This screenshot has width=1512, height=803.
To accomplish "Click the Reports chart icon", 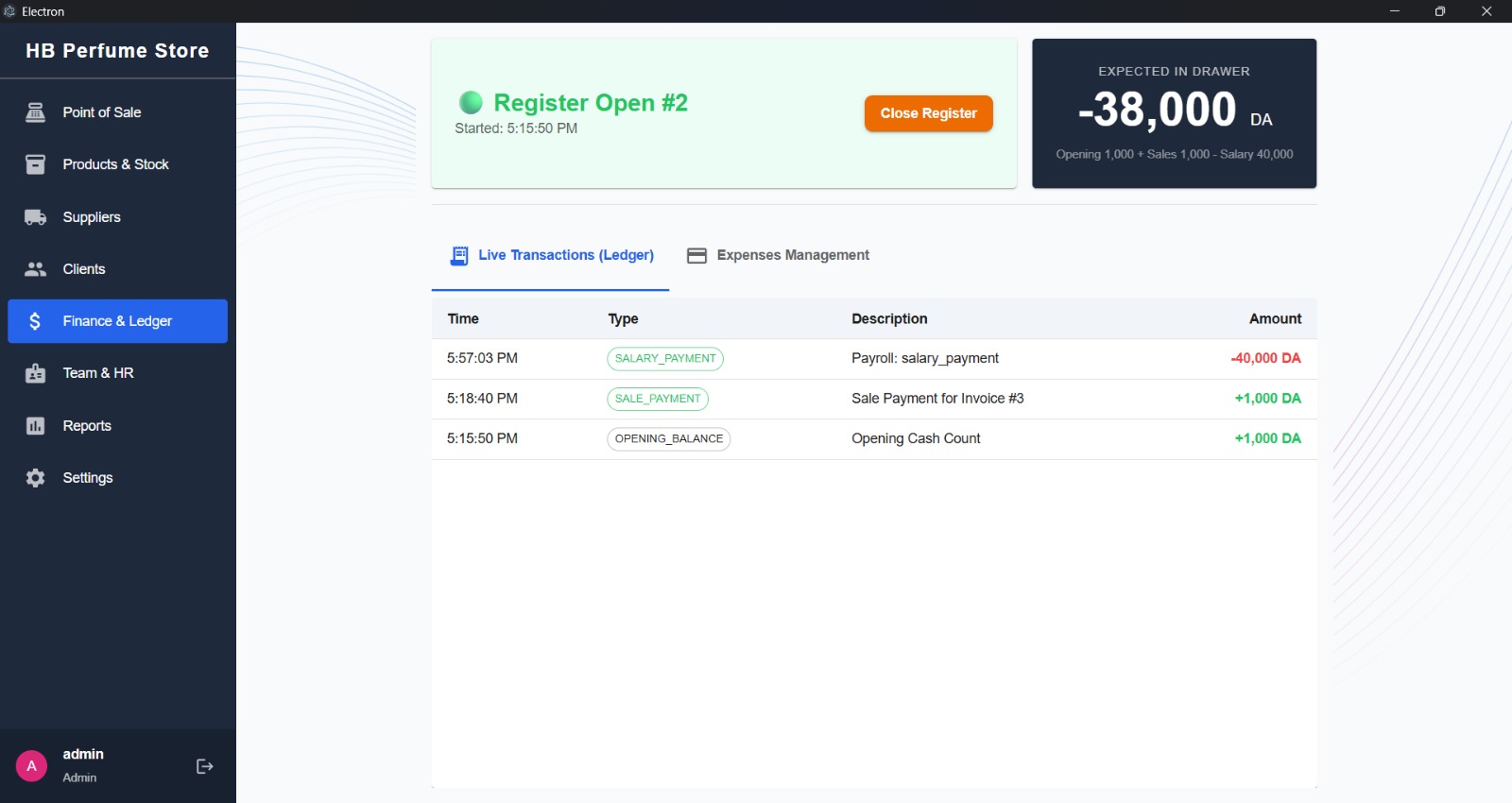I will click(35, 426).
